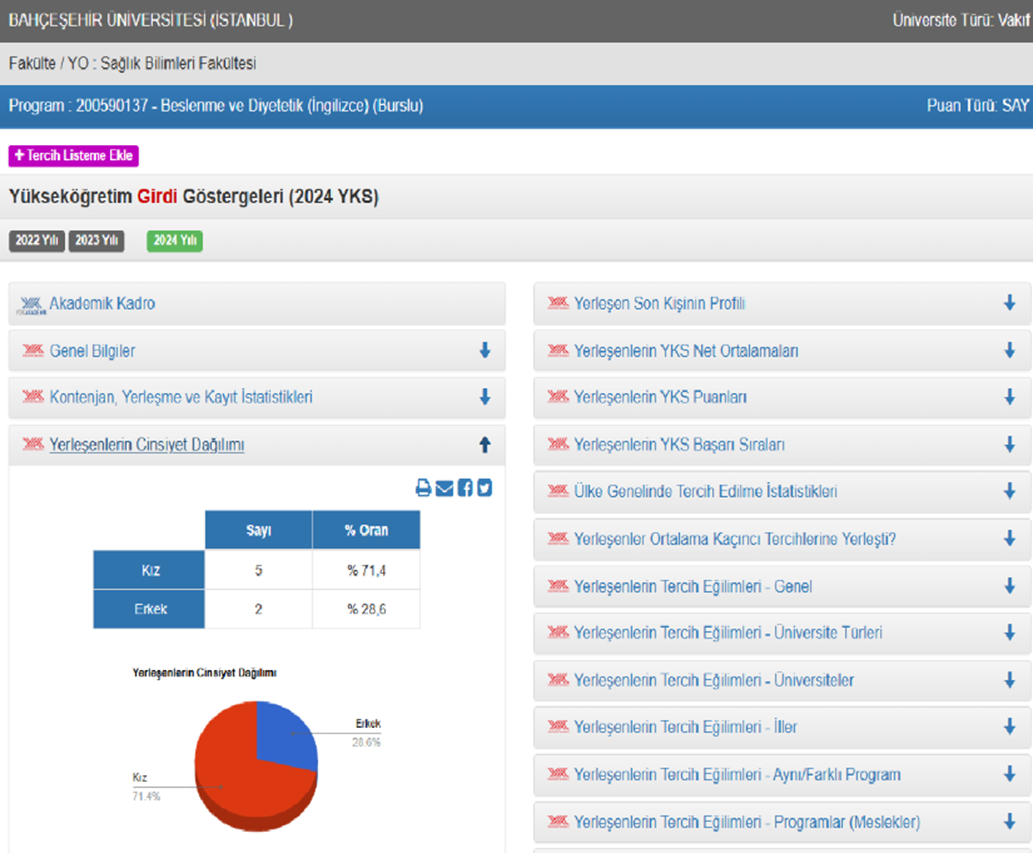Click the logo icon beside Yerleşen Son Kişinin Profili
Image resolution: width=1033 pixels, height=853 pixels.
pos(557,303)
